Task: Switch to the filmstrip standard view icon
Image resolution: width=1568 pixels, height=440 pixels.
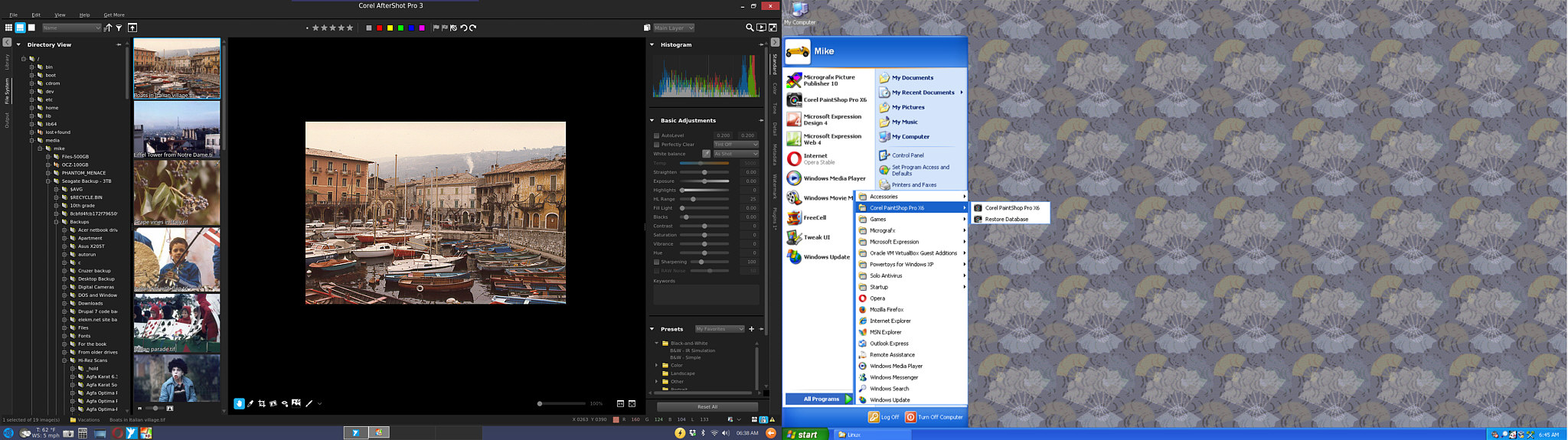Action: (21, 28)
